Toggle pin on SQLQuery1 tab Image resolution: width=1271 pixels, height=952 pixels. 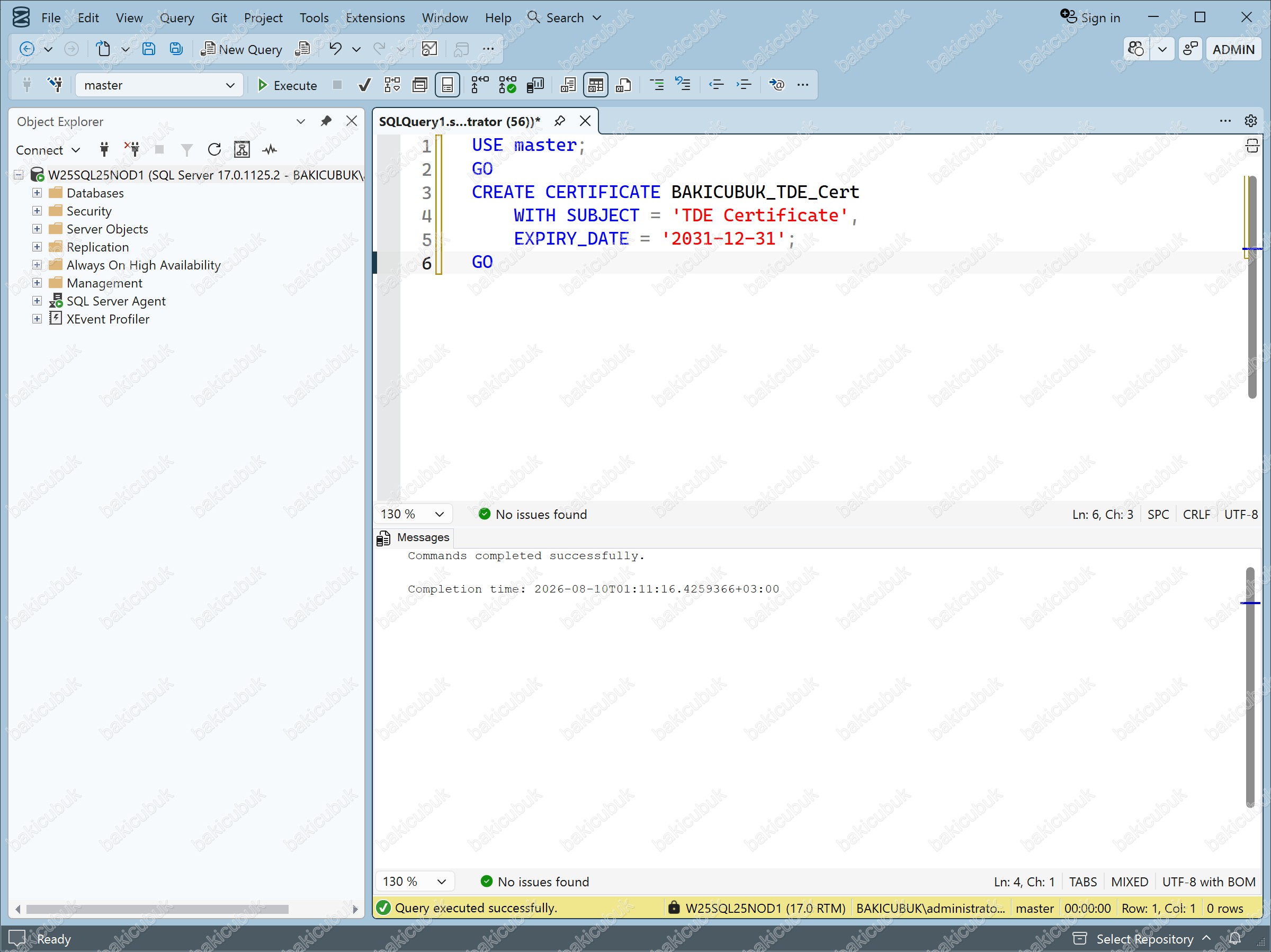coord(559,121)
